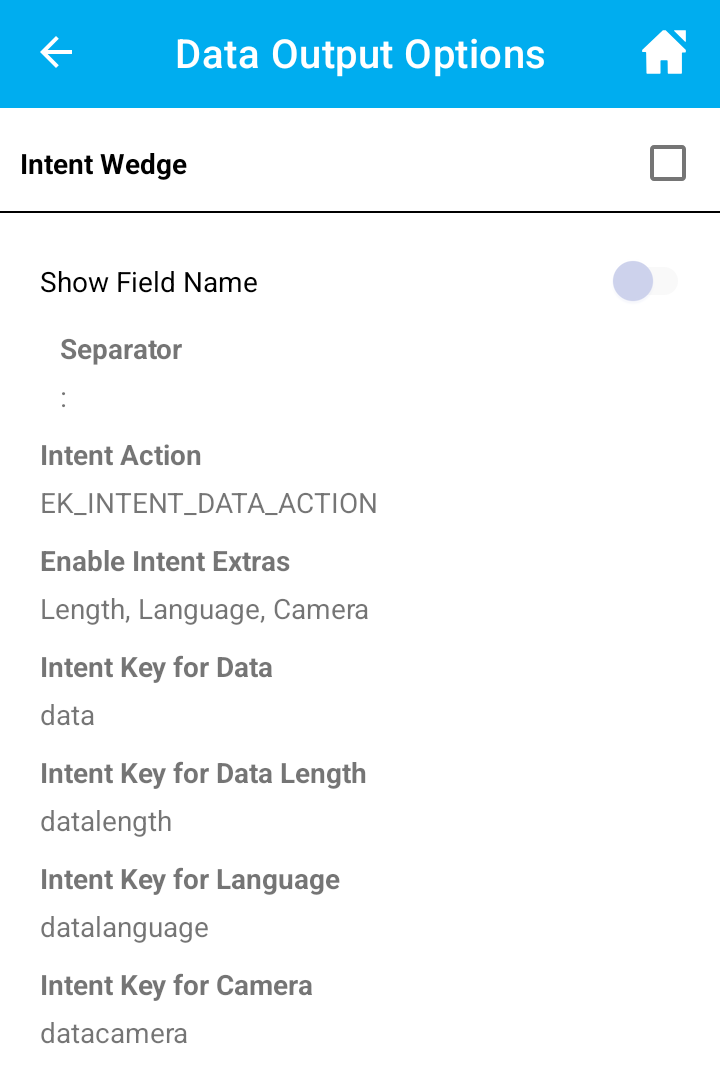Open the Length, Language, Camera selection

(x=205, y=610)
